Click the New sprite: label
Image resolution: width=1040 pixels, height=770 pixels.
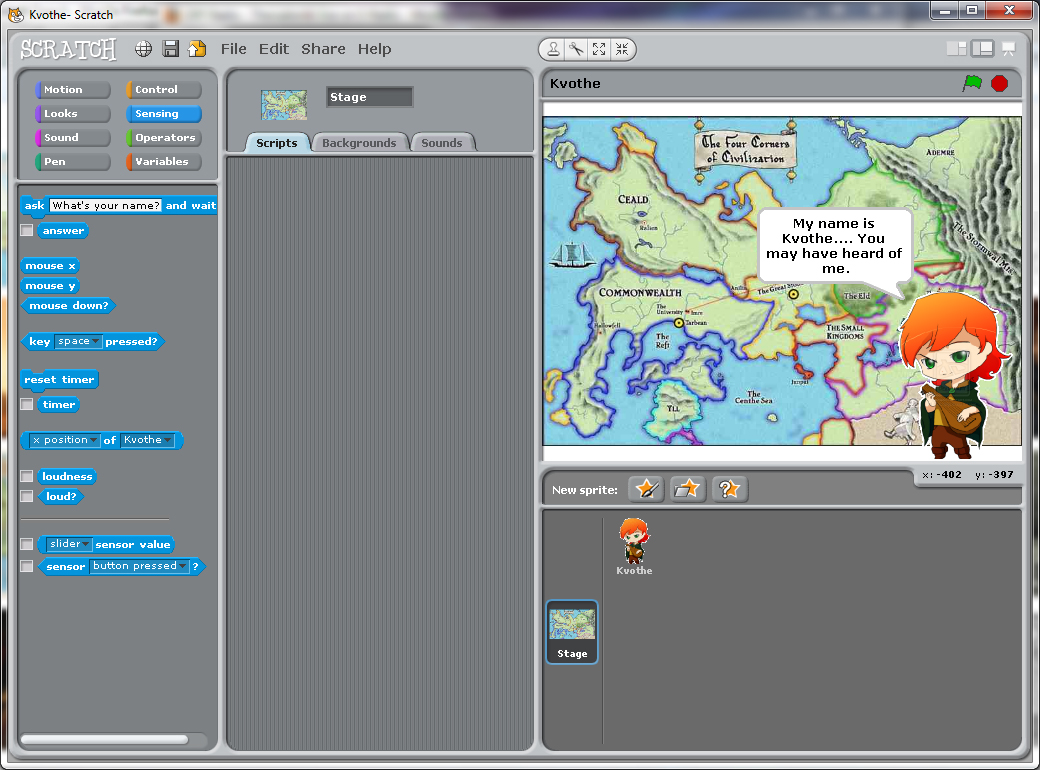click(584, 490)
